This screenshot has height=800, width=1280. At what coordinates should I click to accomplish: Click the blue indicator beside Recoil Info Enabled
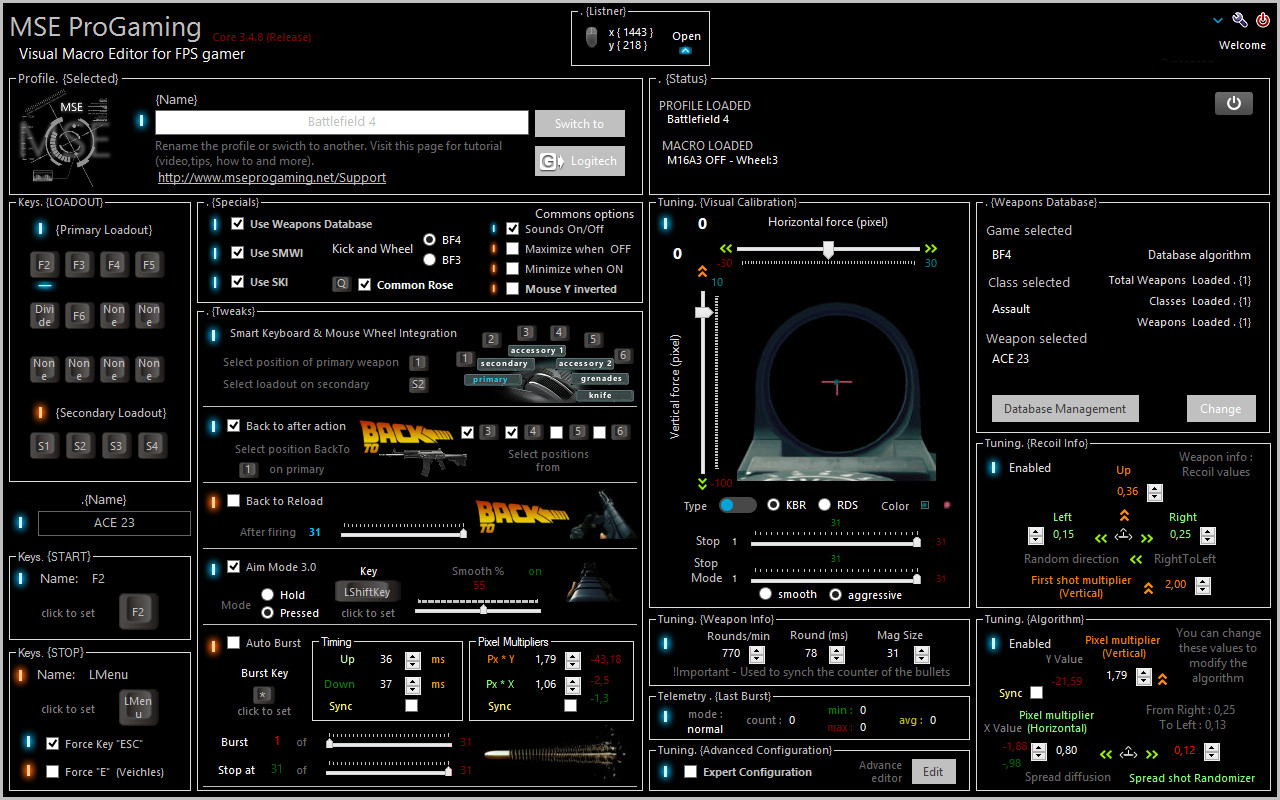[x=993, y=467]
